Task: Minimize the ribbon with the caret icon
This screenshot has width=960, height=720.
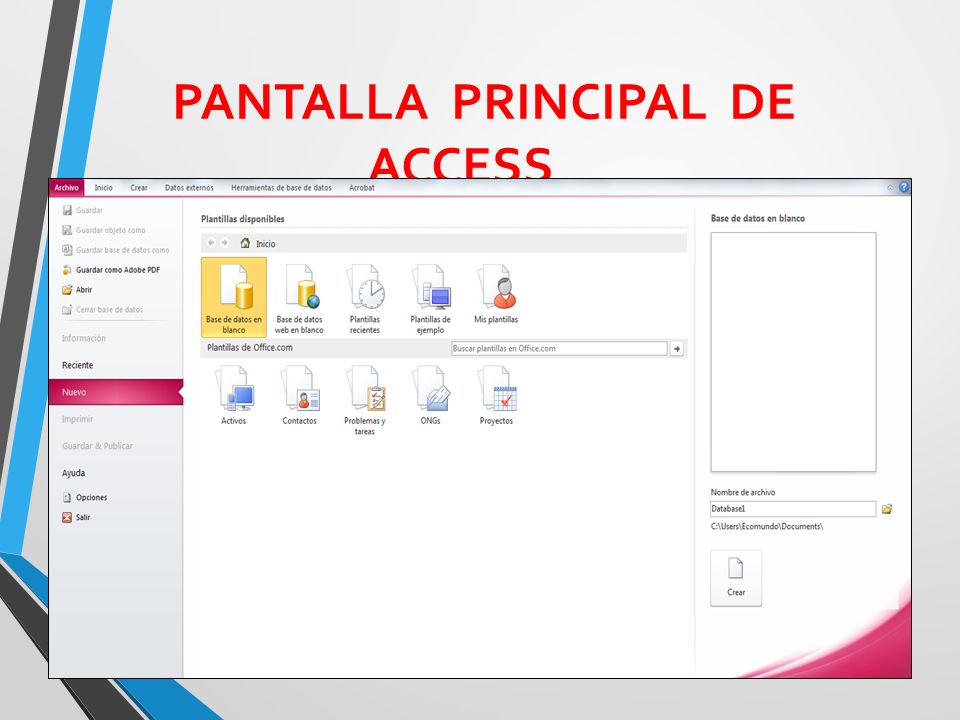Action: pyautogui.click(x=890, y=188)
